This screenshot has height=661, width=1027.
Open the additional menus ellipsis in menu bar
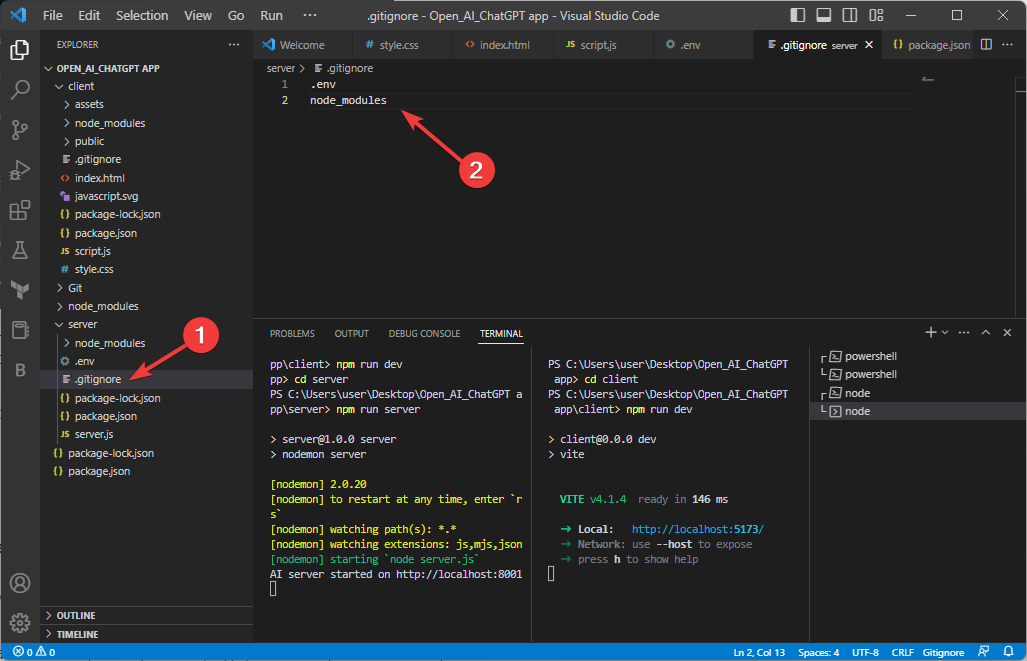coord(309,15)
